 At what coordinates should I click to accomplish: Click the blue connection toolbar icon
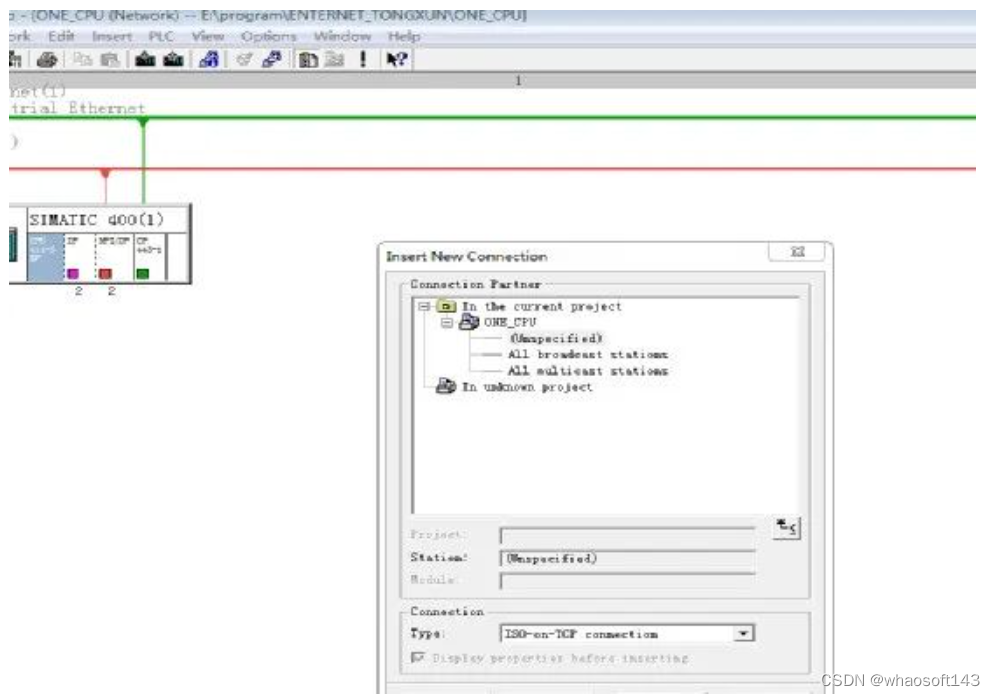click(x=272, y=60)
